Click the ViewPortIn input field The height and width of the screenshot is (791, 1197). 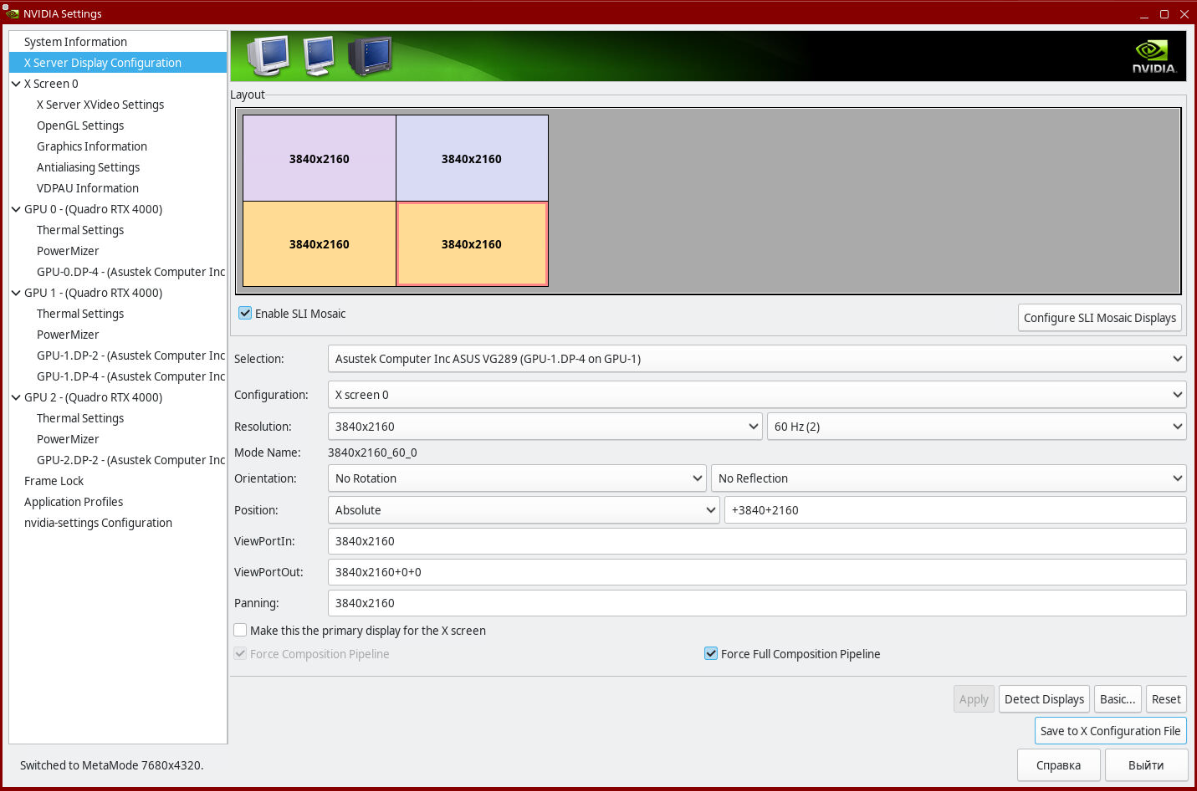[x=757, y=541]
